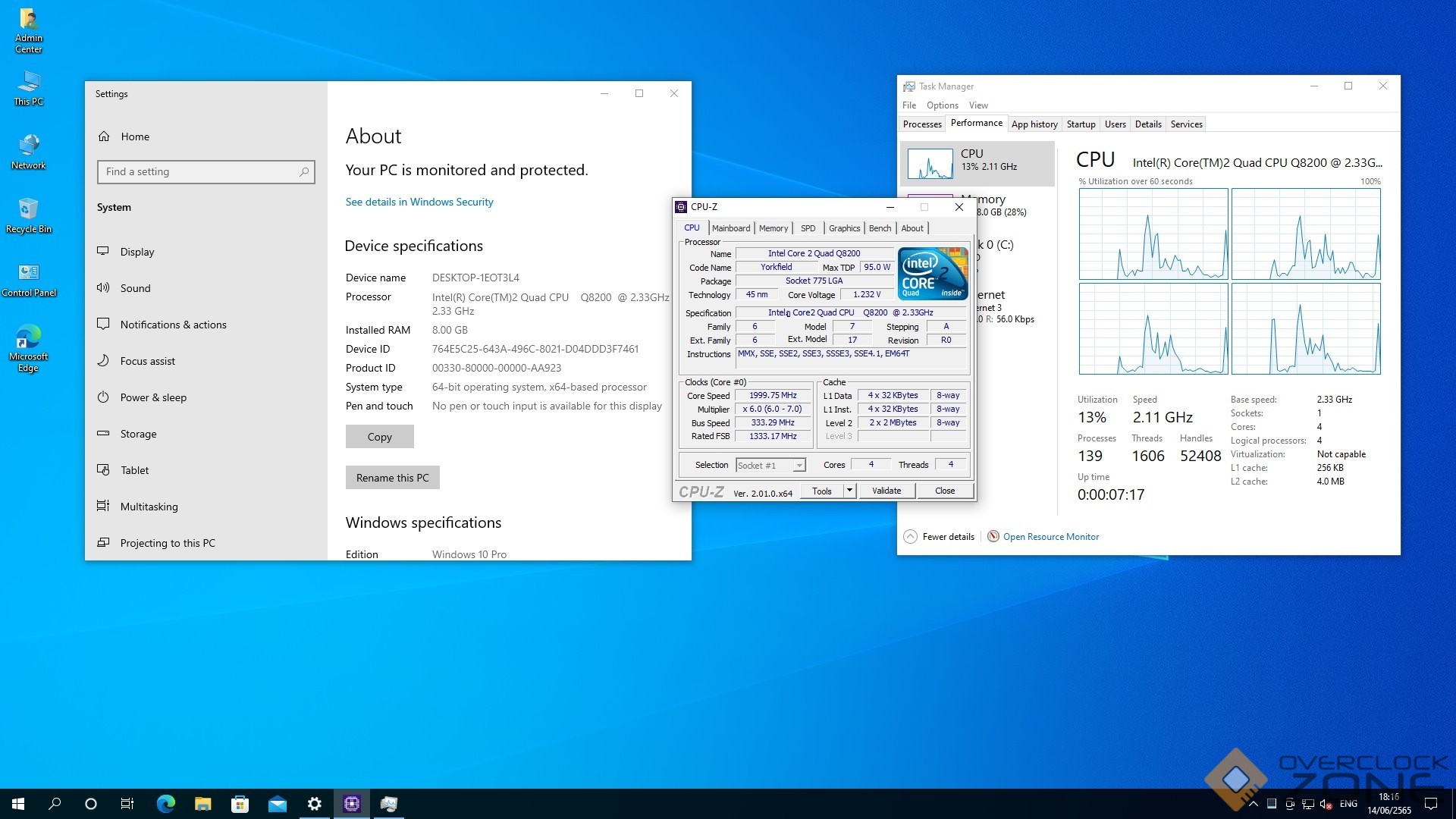
Task: Select the This PC desktop icon
Action: pyautogui.click(x=29, y=88)
